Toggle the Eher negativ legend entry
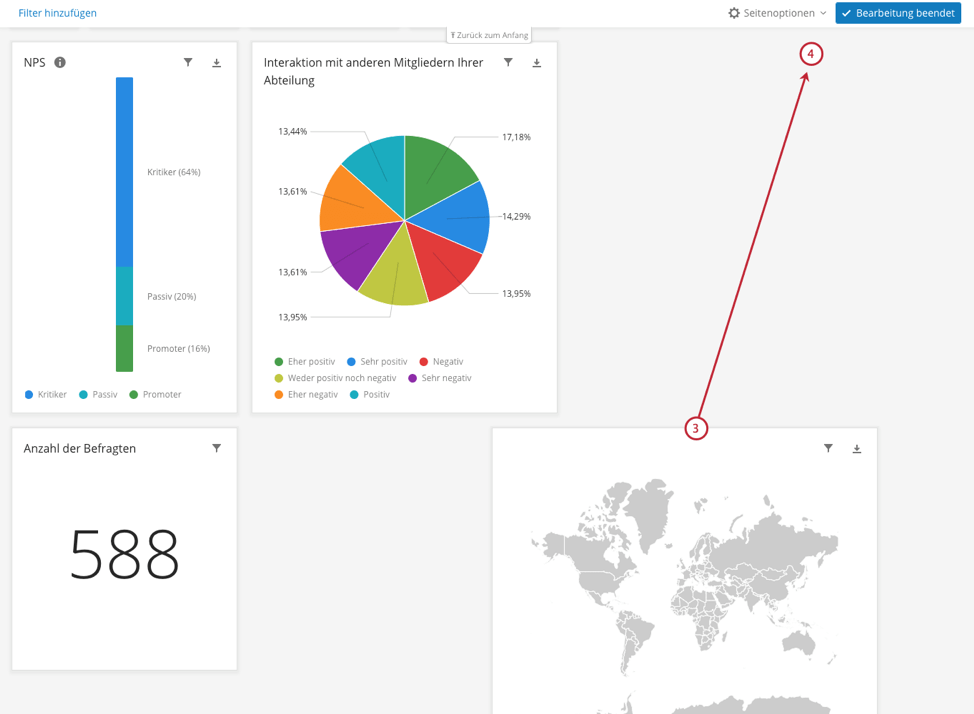 click(306, 395)
